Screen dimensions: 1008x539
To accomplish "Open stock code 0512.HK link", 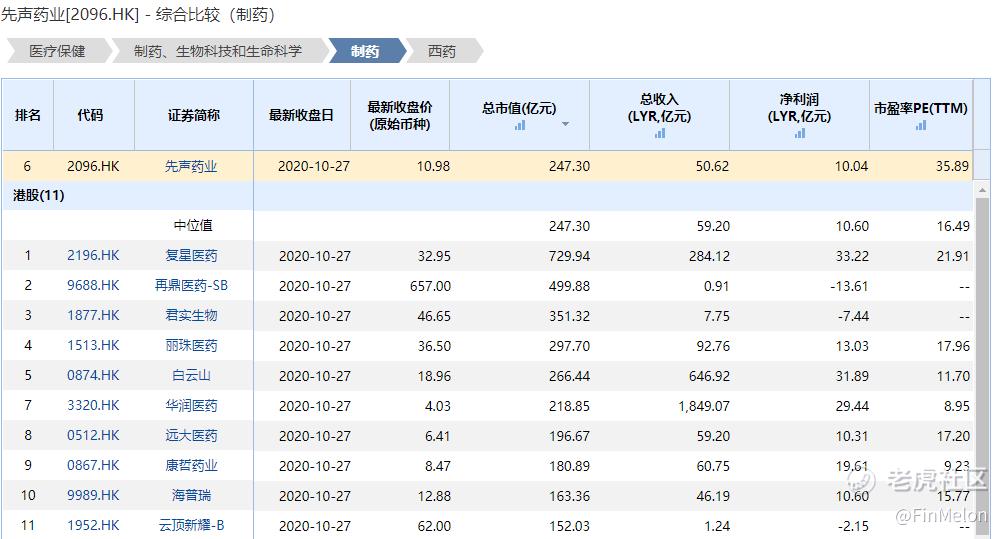I will click(x=93, y=435).
